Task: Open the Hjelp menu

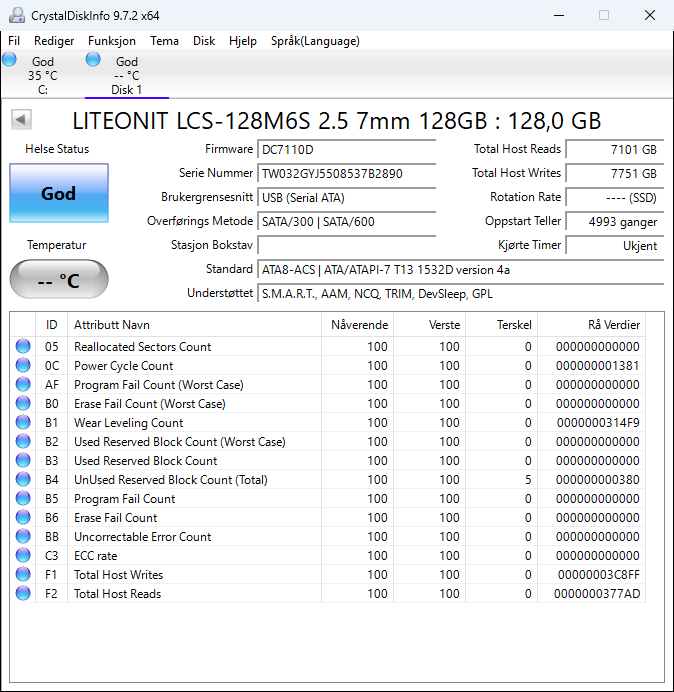Action: pyautogui.click(x=243, y=41)
